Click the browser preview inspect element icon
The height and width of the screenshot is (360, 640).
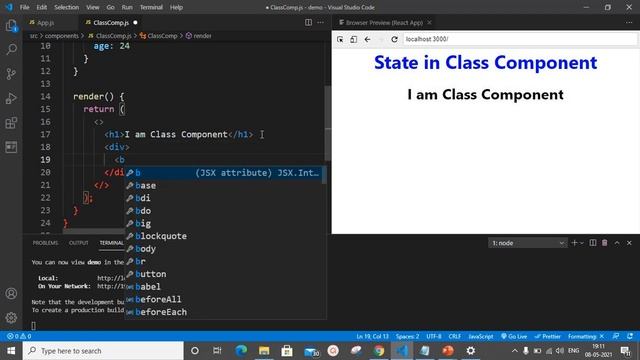coord(340,39)
